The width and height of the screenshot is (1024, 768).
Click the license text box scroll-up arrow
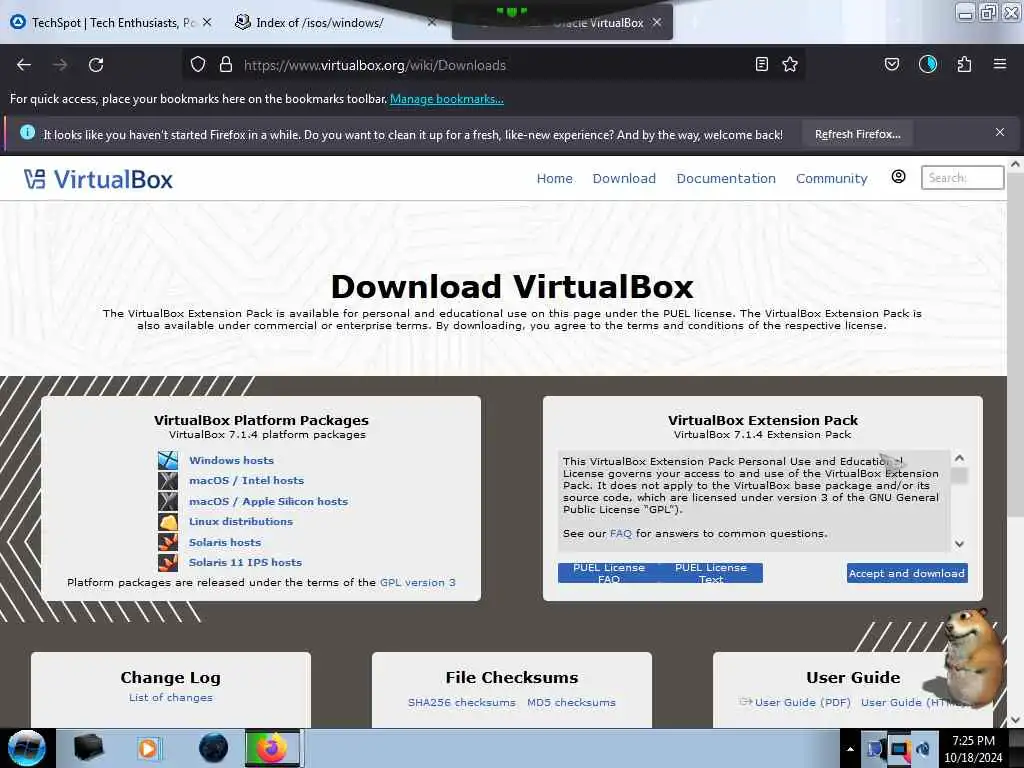click(959, 458)
